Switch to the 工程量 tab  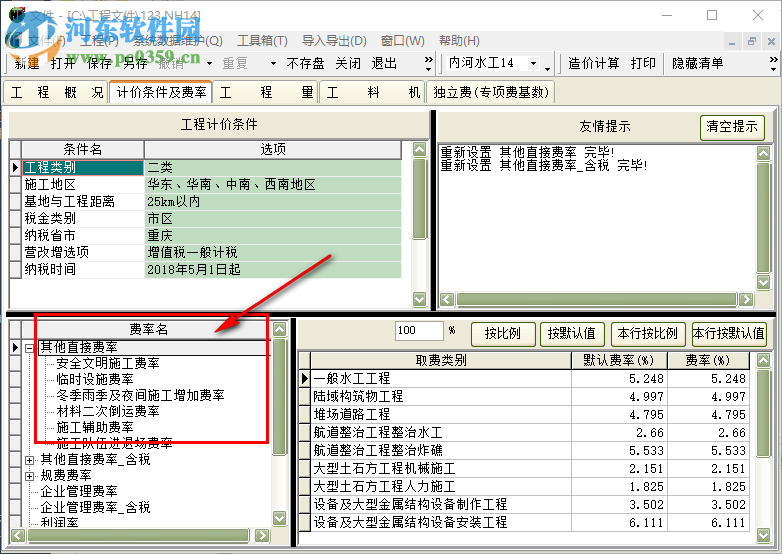[x=266, y=92]
